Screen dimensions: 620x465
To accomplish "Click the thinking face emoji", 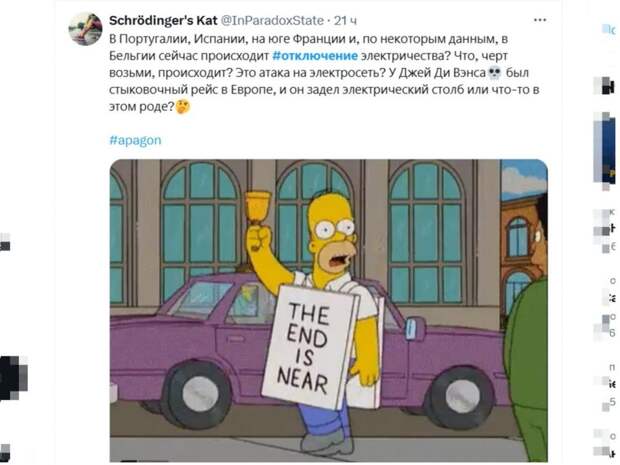I will point(183,107).
